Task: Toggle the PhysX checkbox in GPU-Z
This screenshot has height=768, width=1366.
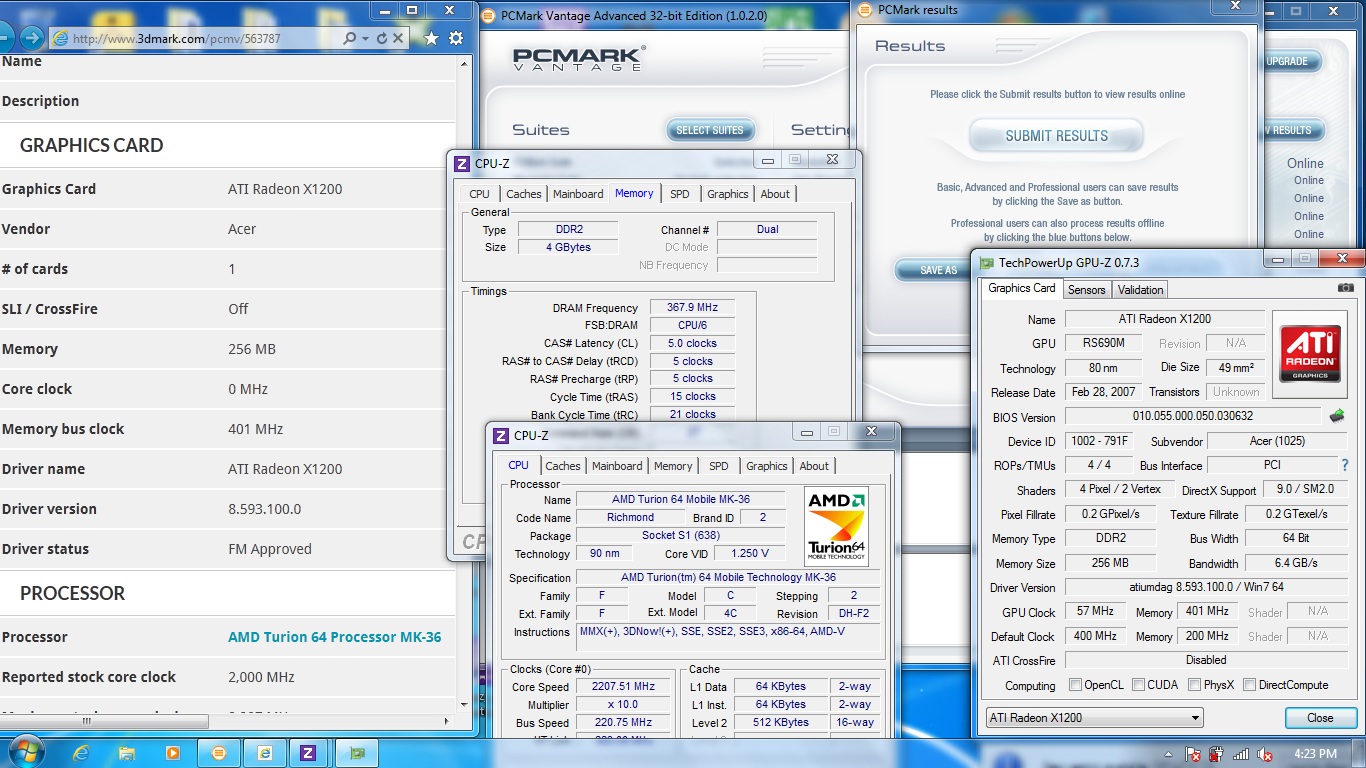Action: click(x=1194, y=685)
